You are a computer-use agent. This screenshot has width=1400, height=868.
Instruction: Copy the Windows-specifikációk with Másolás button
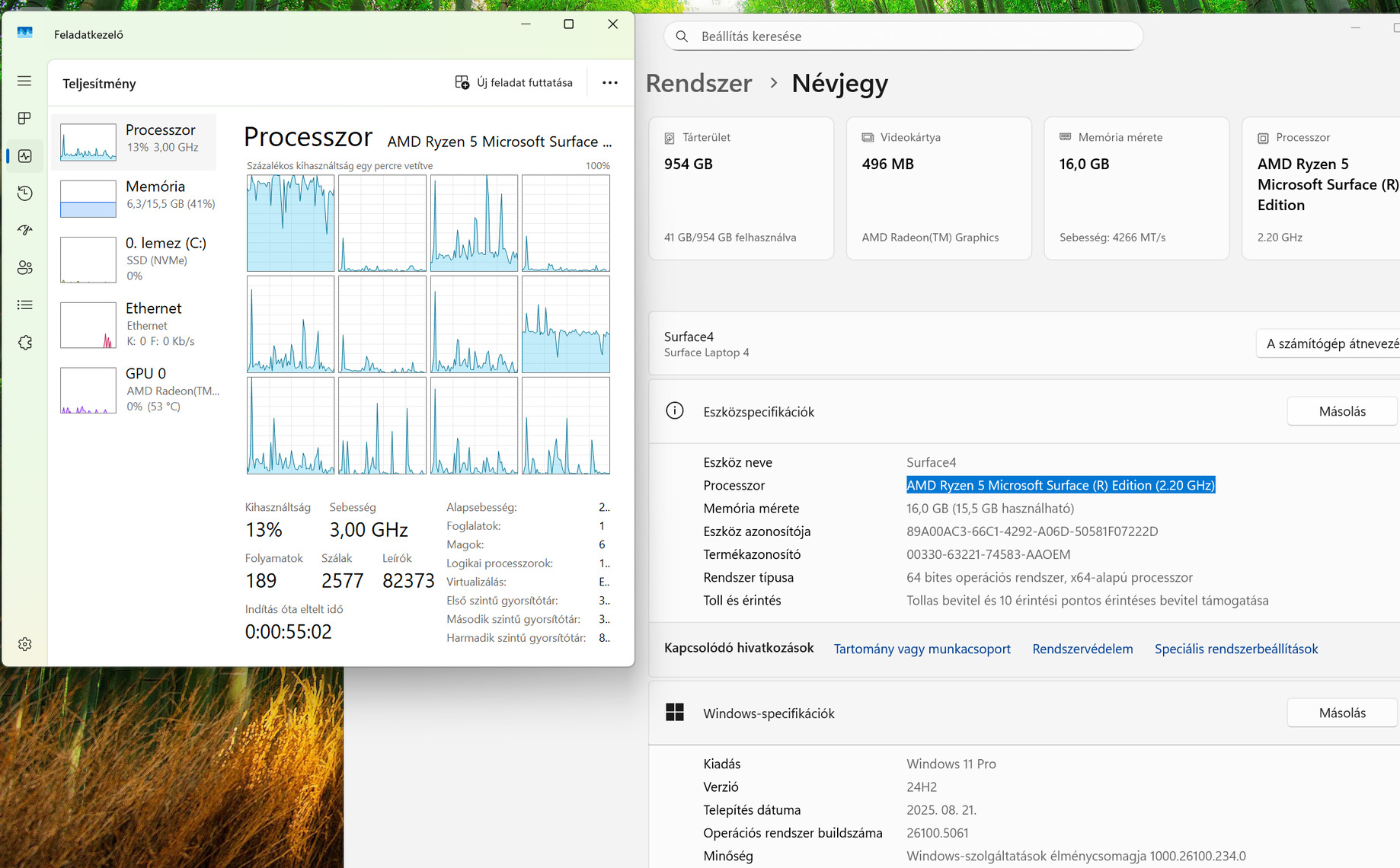click(1342, 713)
